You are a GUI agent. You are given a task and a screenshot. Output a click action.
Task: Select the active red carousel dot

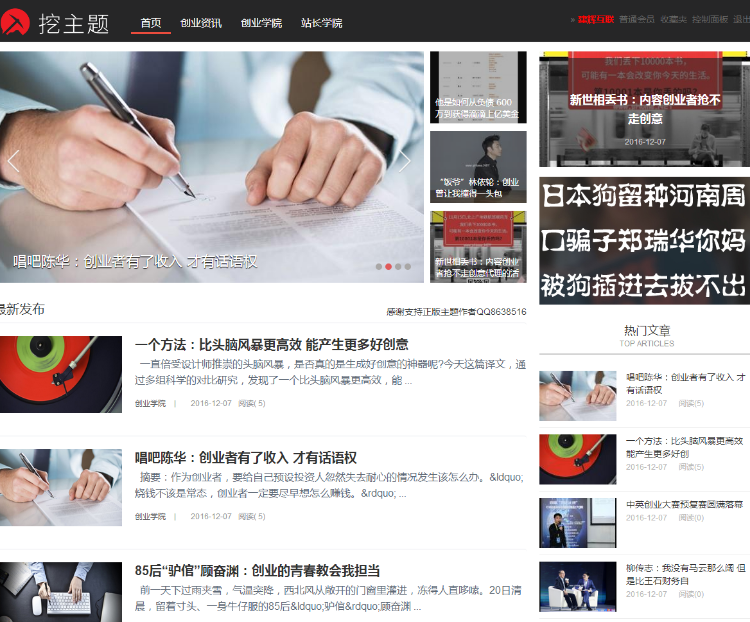pos(388,267)
